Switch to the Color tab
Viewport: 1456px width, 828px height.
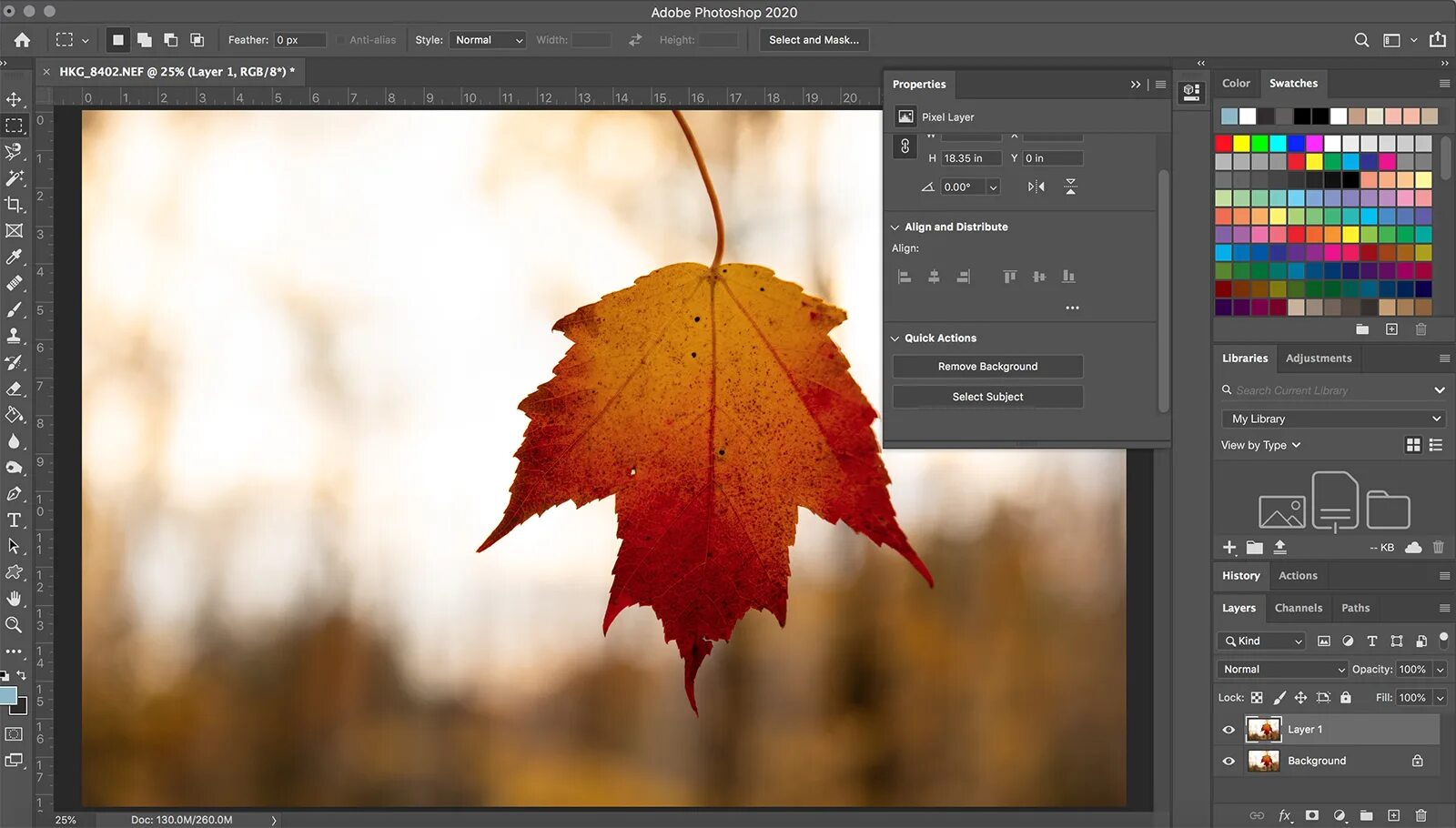click(x=1236, y=84)
